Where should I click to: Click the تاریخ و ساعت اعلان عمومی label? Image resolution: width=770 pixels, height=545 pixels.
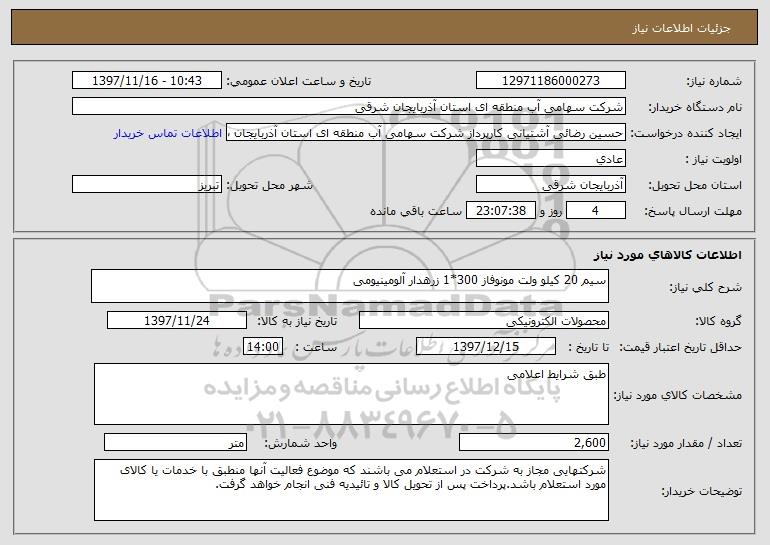(299, 81)
